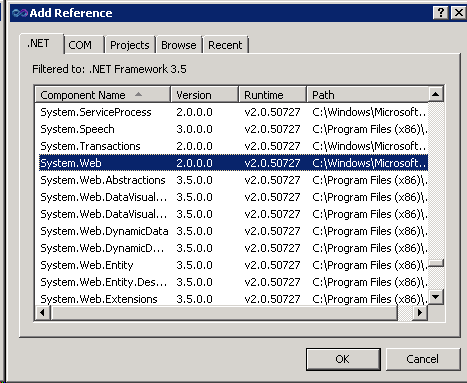Sort by Path column header
Screen dimensions: 467x383
coord(367,95)
